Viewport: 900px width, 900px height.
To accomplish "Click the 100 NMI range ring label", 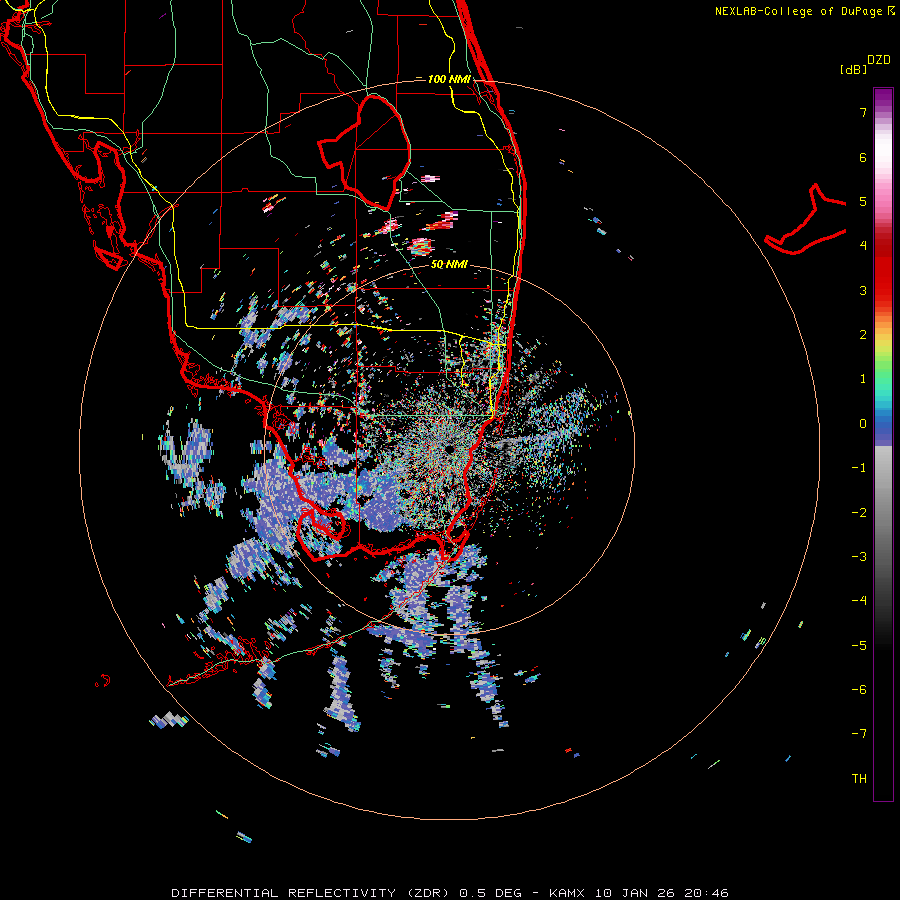I will [449, 79].
